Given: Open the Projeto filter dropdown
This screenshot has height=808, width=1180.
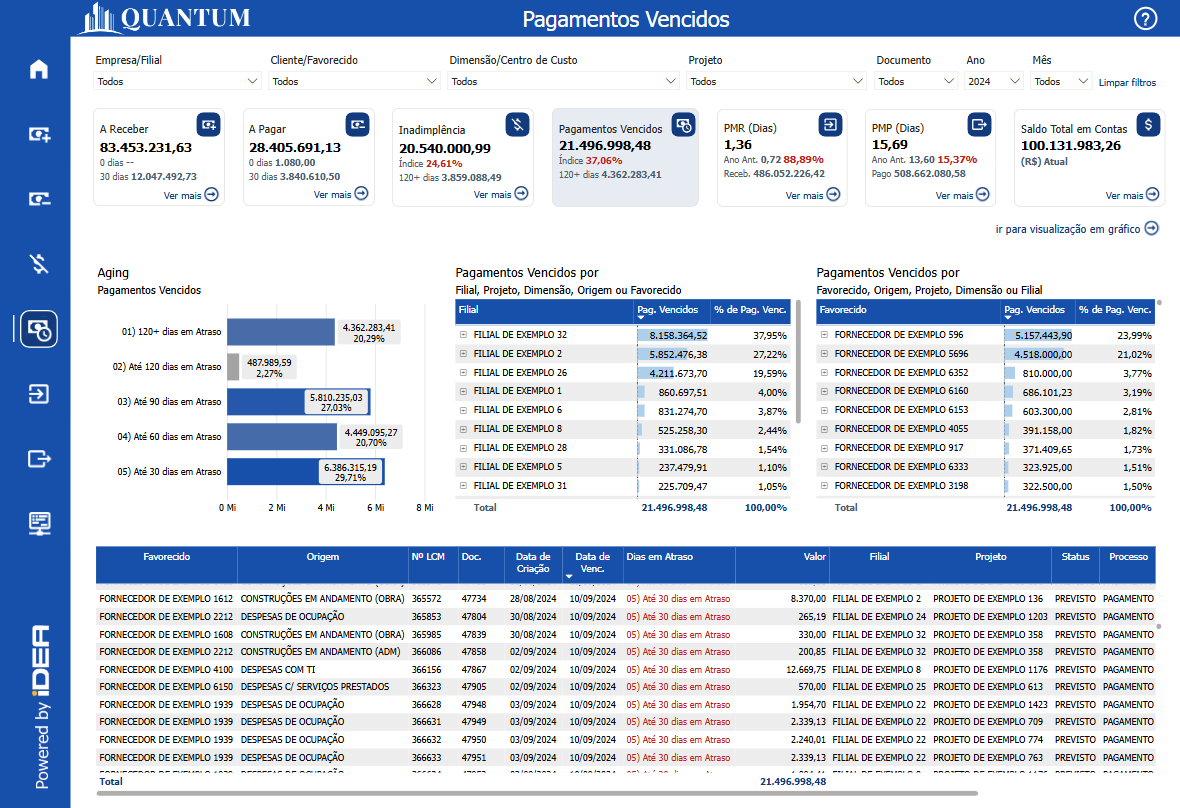Looking at the screenshot, I should 776,82.
